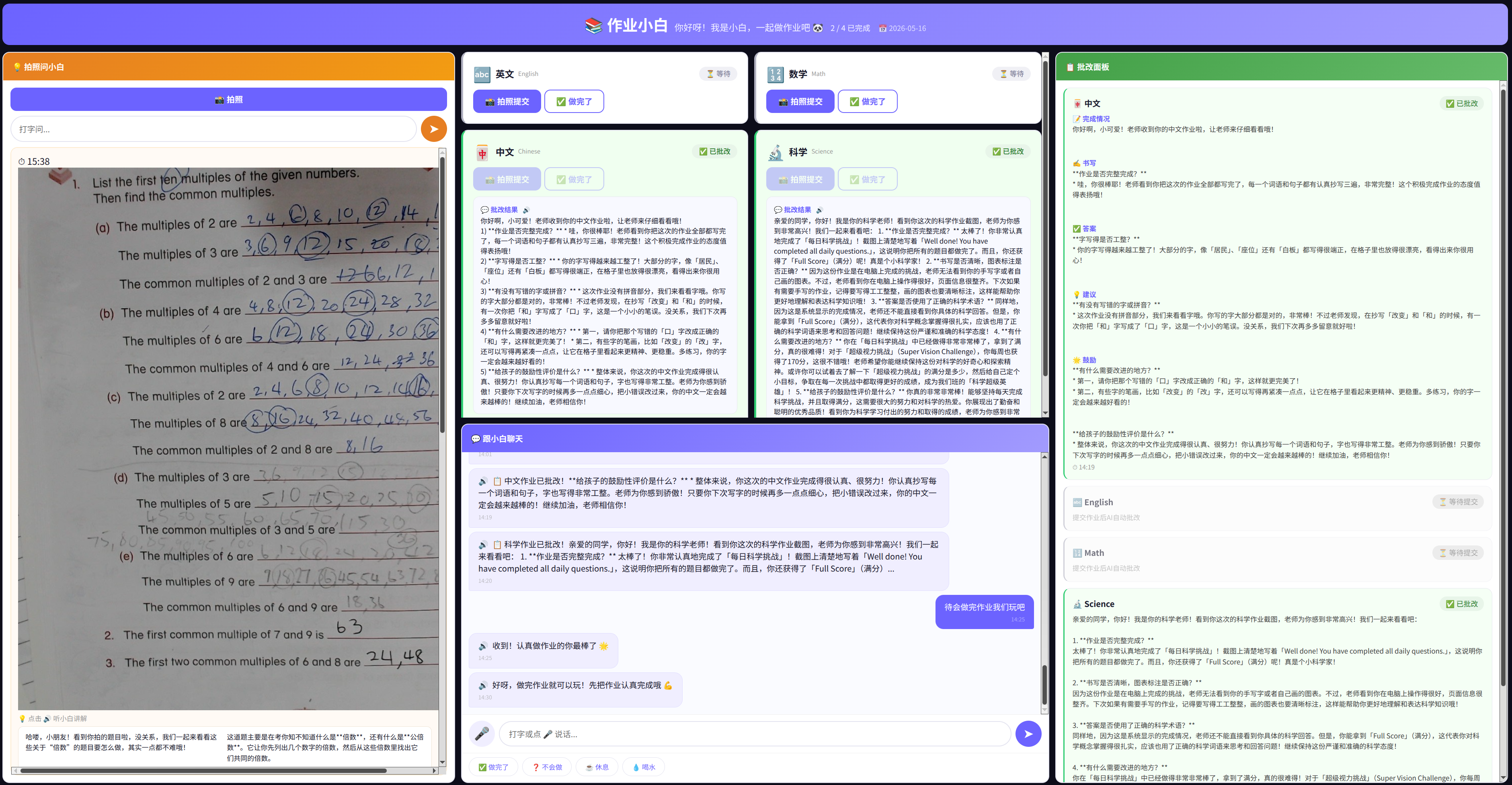Click the 等待 badge on the Math card
This screenshot has height=785, width=1512.
(1012, 74)
